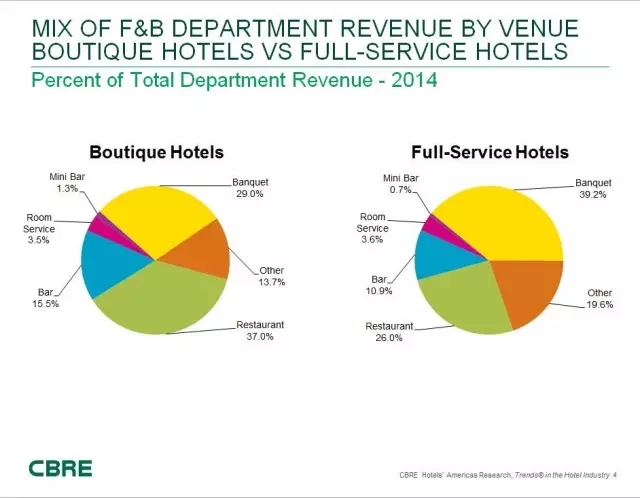Select the Bar 10.9% label

pos(379,285)
